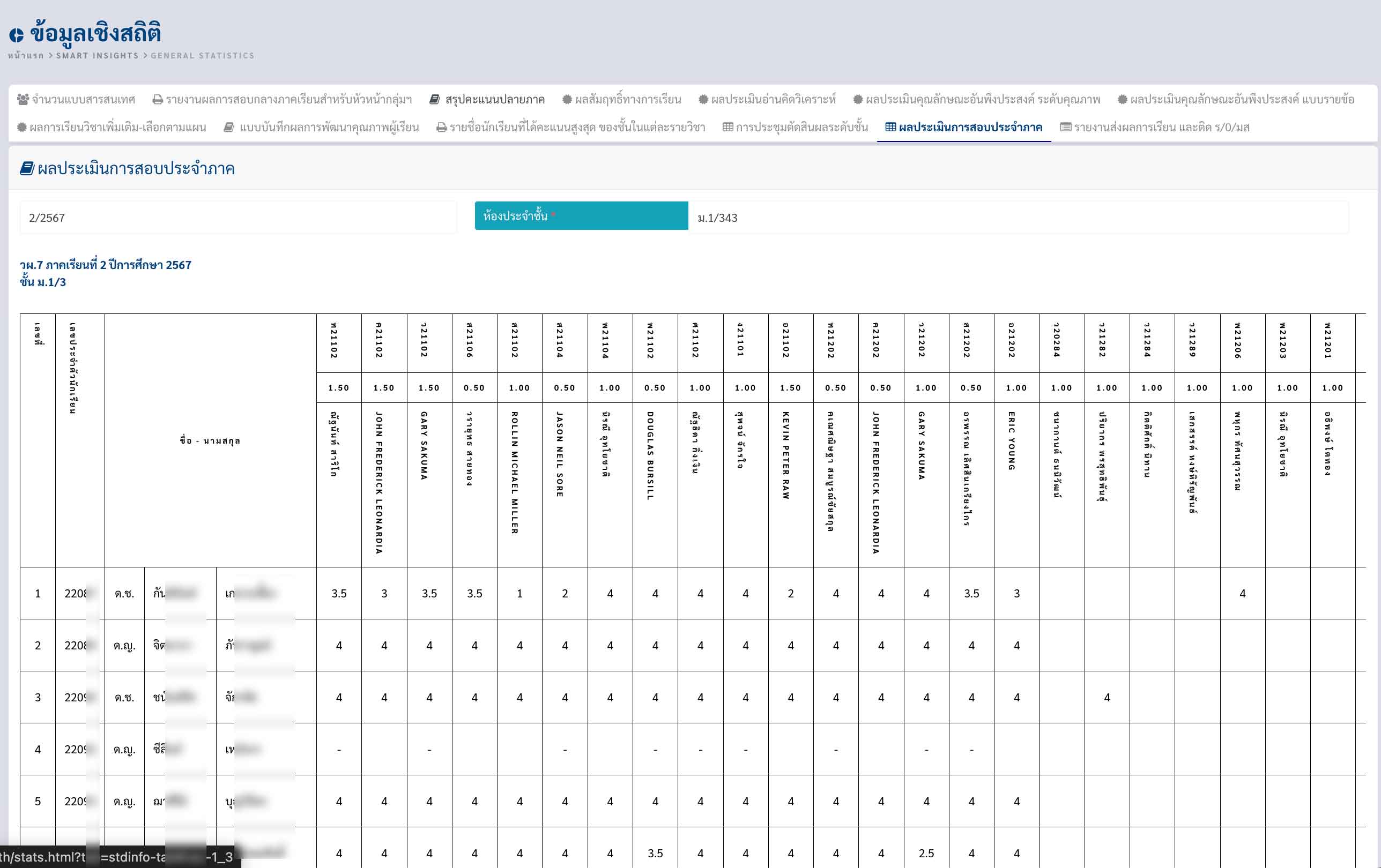Switch to การประชุมตัดสินผลระดับชั้น tab
The height and width of the screenshot is (868, 1381).
point(796,126)
